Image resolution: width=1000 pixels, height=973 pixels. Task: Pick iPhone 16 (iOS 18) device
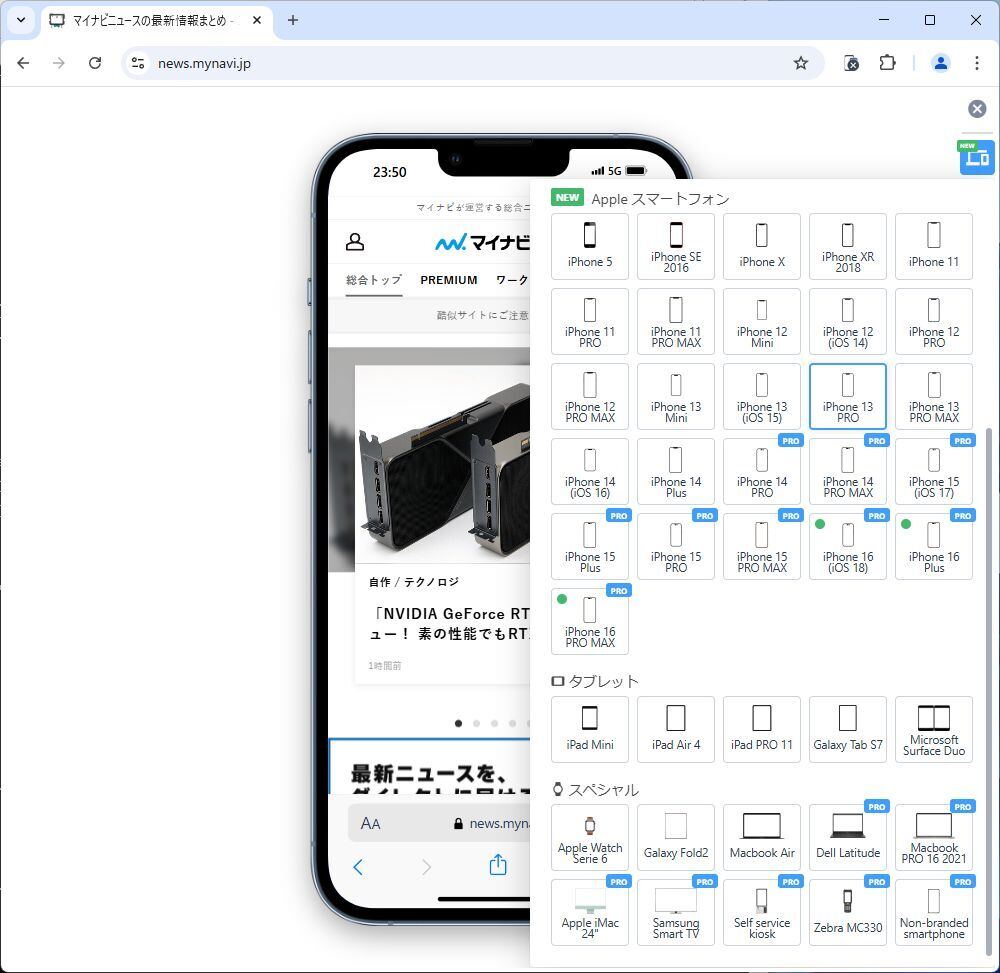pyautogui.click(x=848, y=546)
